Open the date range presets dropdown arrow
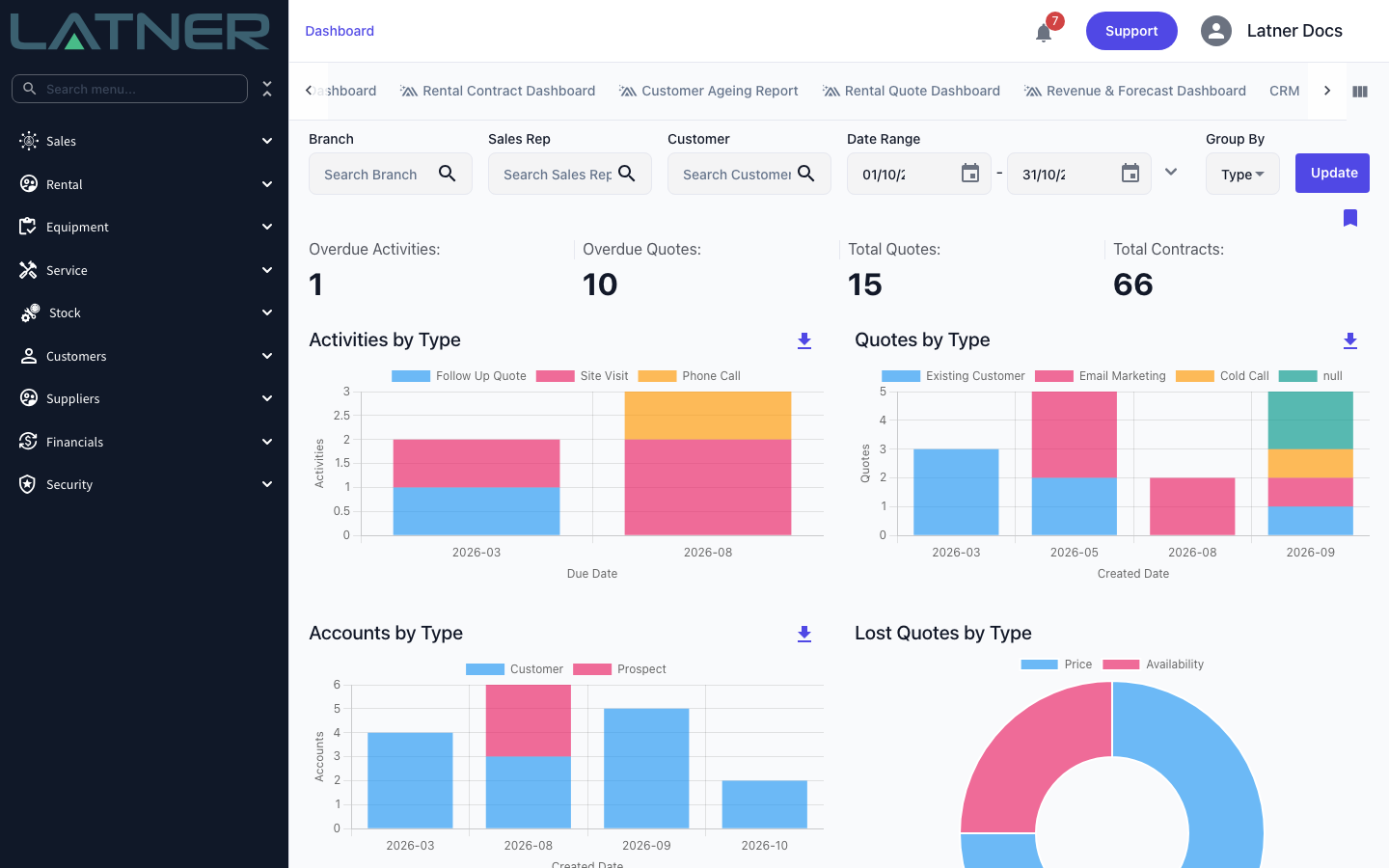 [x=1171, y=173]
